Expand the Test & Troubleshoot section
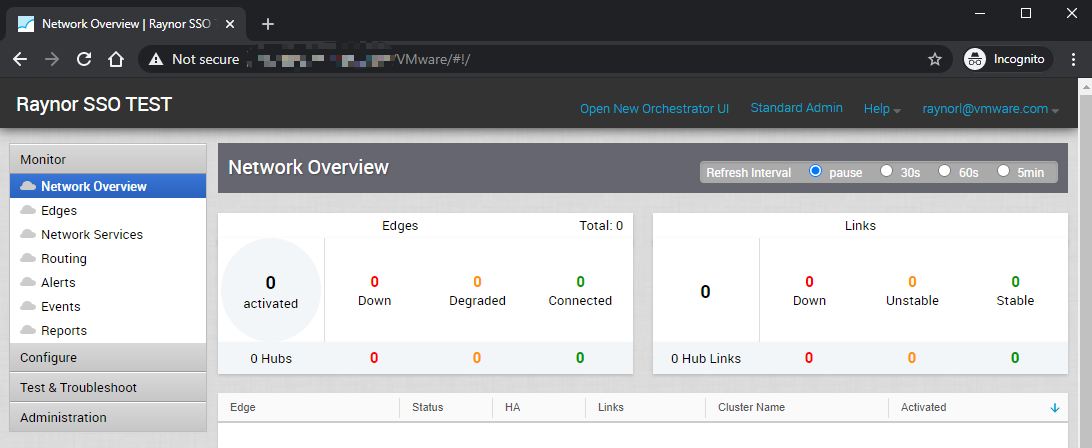The width and height of the screenshot is (1092, 448). [108, 387]
